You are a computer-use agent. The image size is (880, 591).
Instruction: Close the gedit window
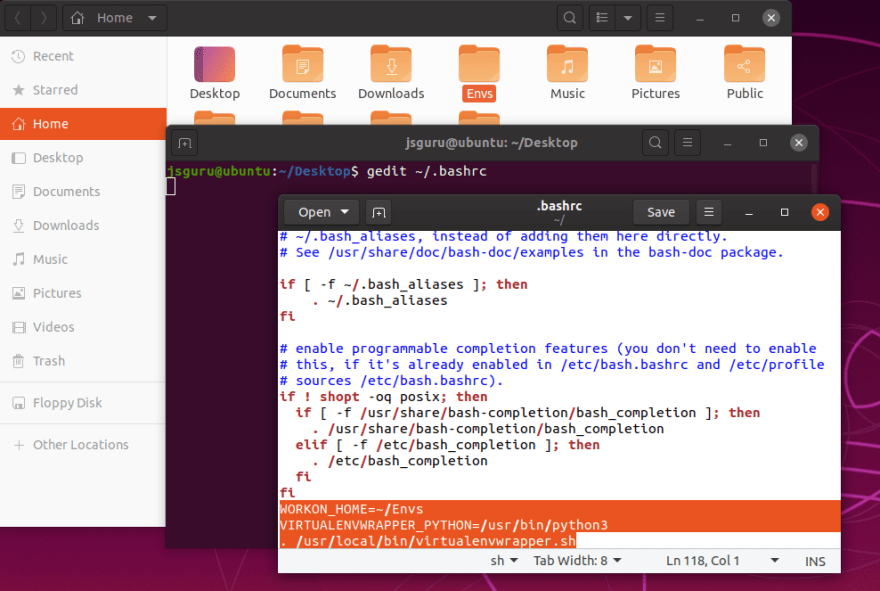pyautogui.click(x=820, y=212)
